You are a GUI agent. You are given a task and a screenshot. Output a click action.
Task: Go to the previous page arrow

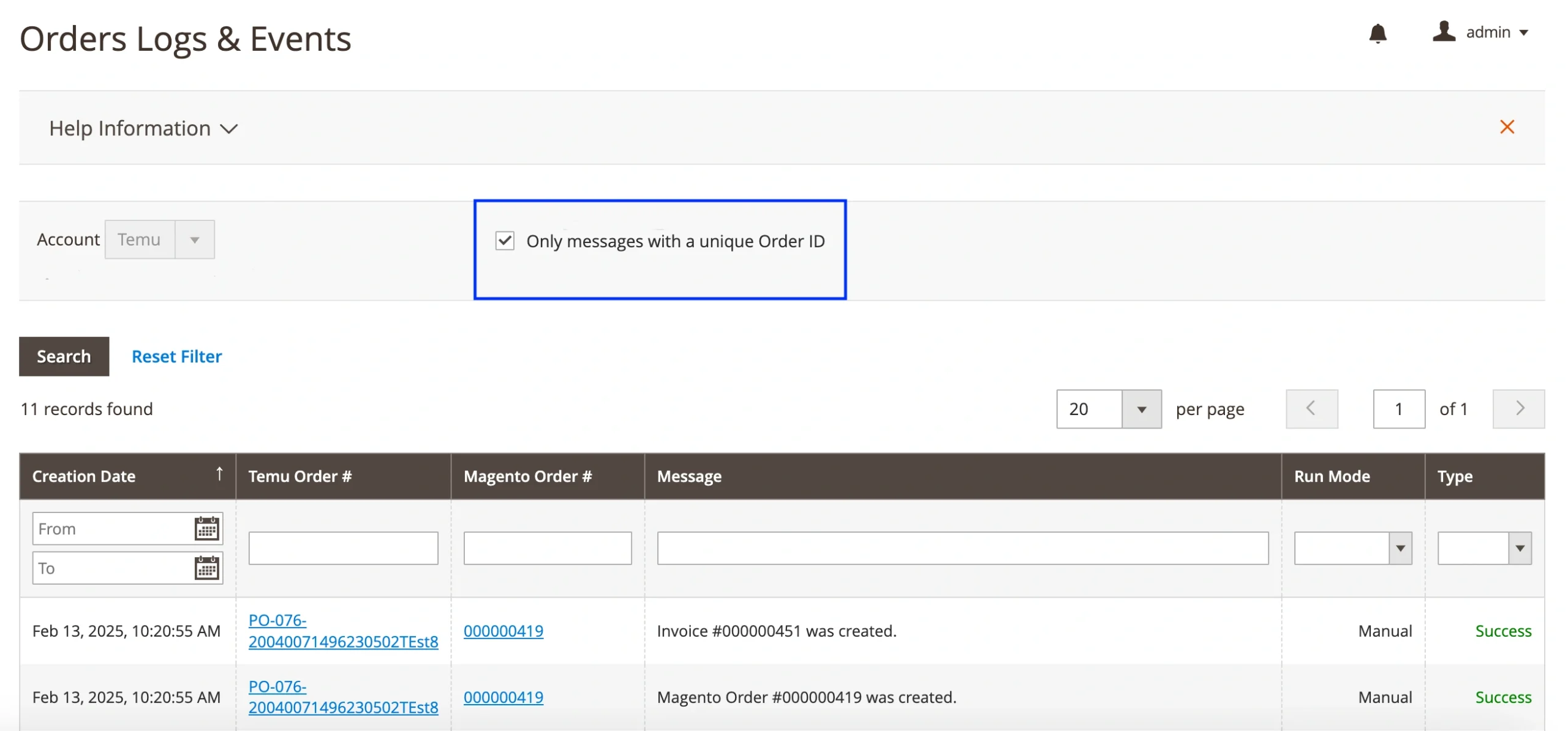[1311, 409]
